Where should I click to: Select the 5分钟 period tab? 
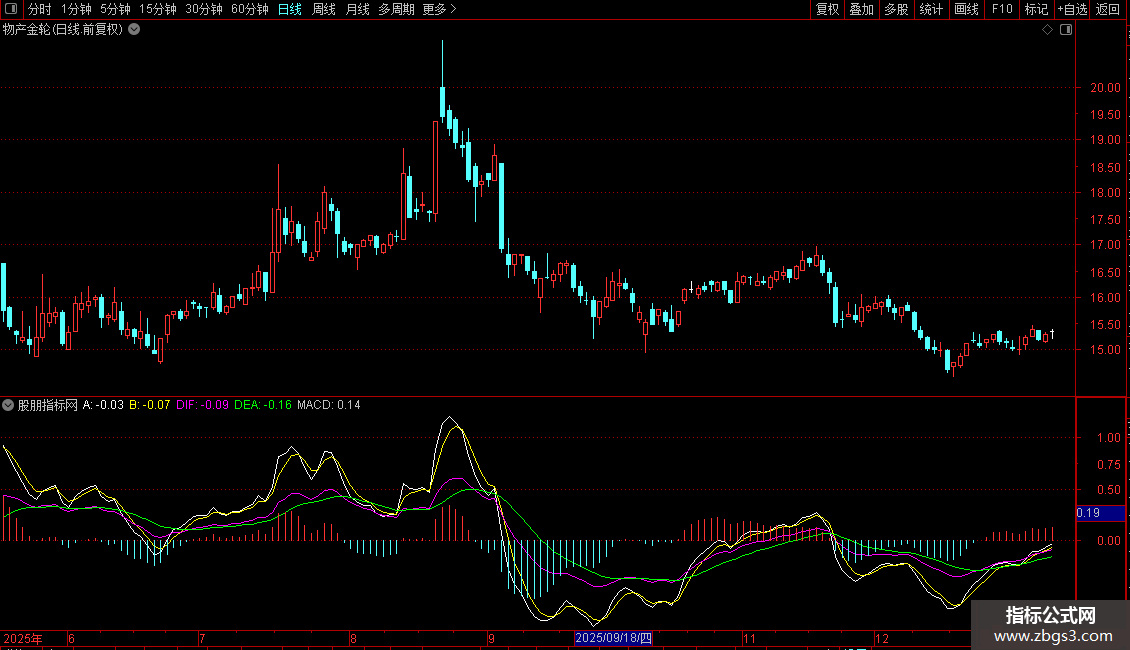click(x=114, y=9)
